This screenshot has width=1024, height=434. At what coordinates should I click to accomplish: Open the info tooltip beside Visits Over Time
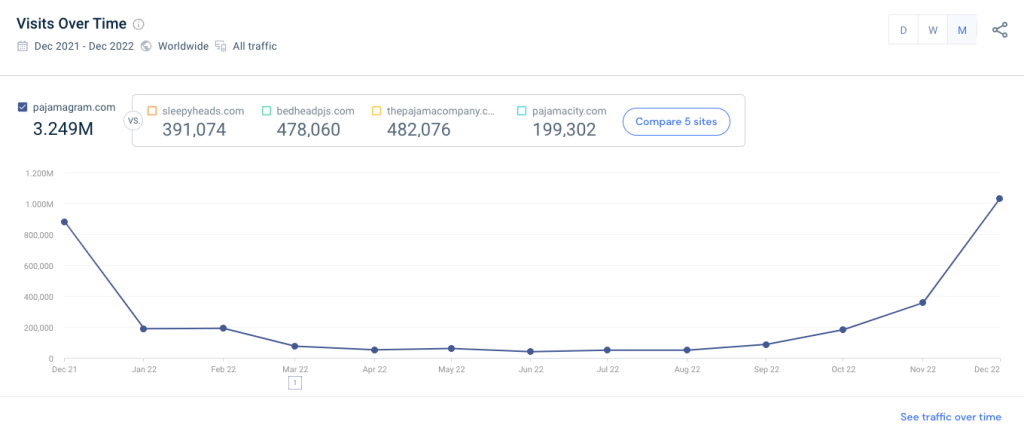[x=138, y=25]
